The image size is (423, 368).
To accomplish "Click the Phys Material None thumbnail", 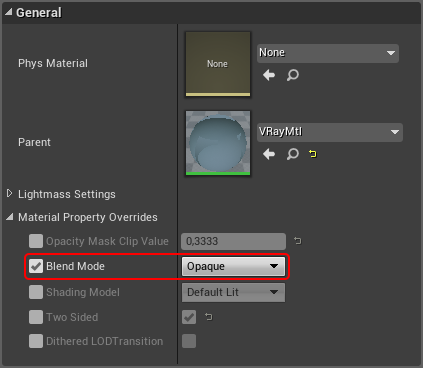I will [x=218, y=64].
